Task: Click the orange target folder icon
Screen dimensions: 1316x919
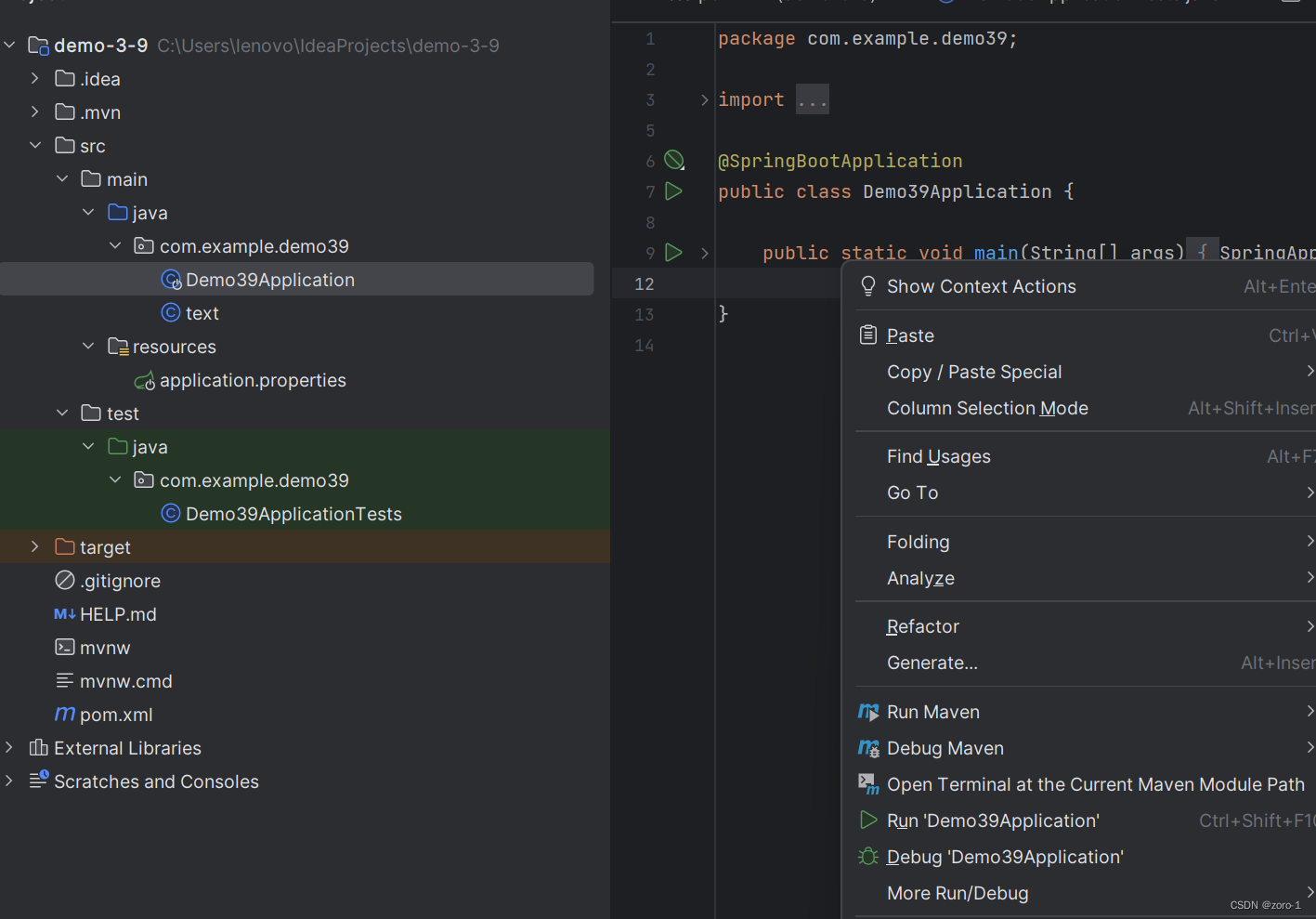Action: pos(65,547)
